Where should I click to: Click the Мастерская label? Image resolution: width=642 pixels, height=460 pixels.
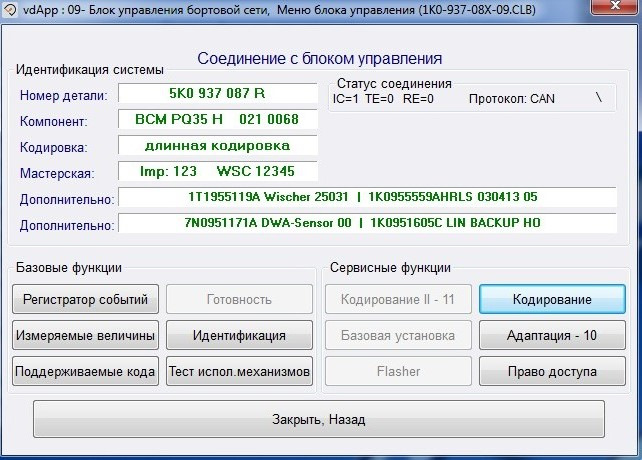tap(57, 173)
